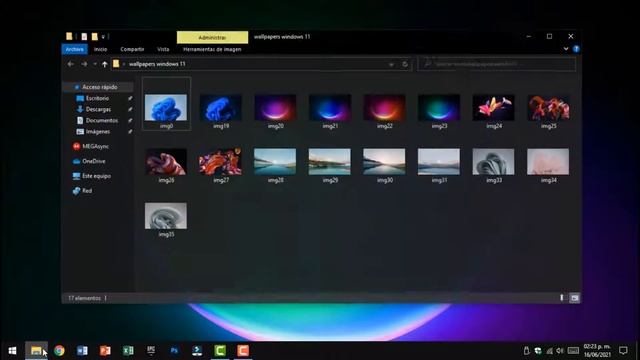
Task: Open Imágenes in the sidebar
Action: 98,131
